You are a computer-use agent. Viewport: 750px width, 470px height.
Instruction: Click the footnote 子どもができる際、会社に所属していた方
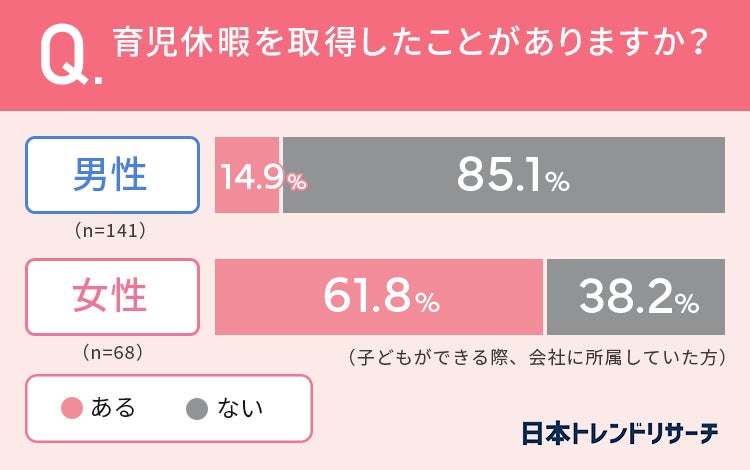536,357
